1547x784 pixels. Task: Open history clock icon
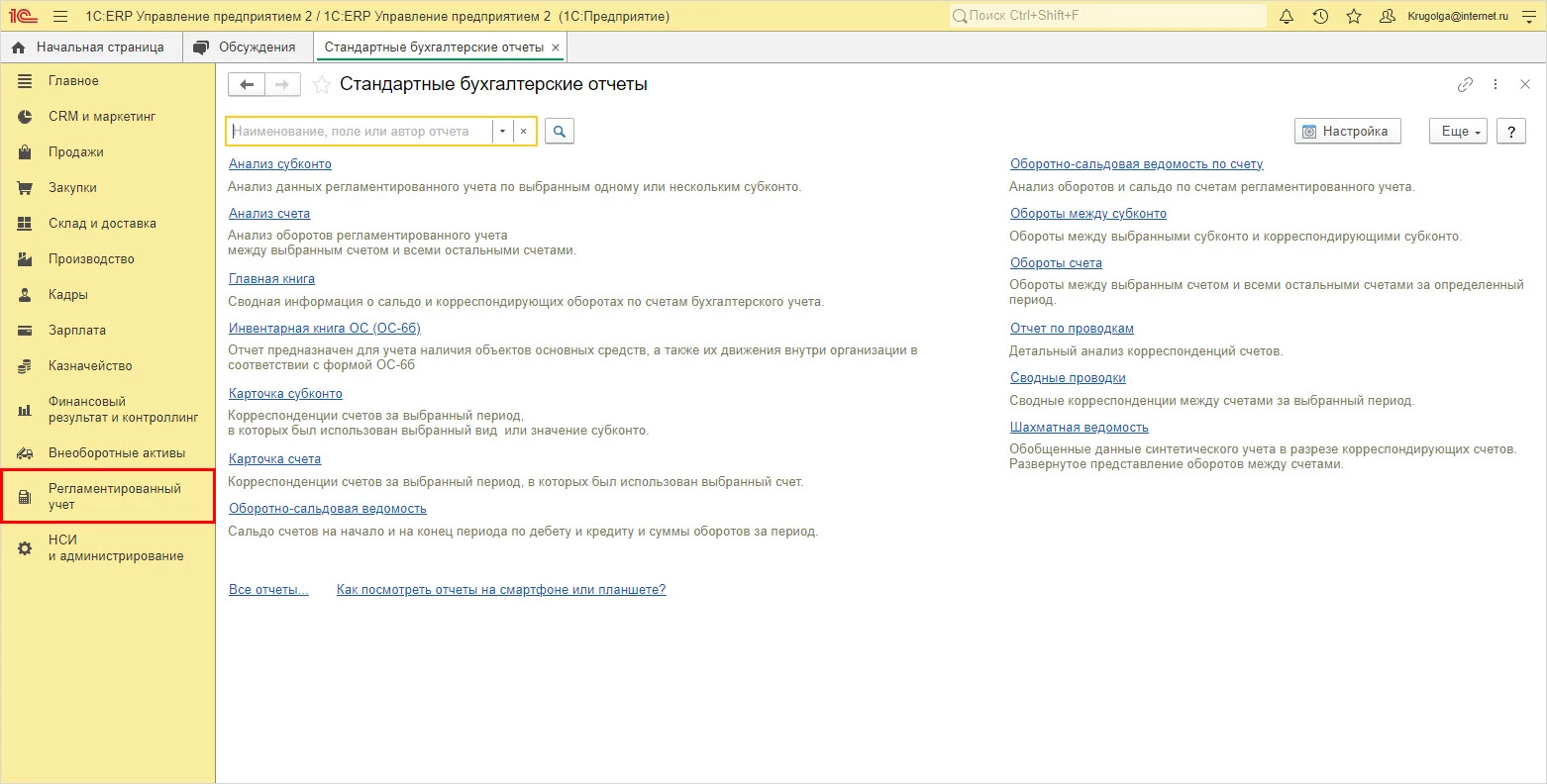(x=1320, y=16)
